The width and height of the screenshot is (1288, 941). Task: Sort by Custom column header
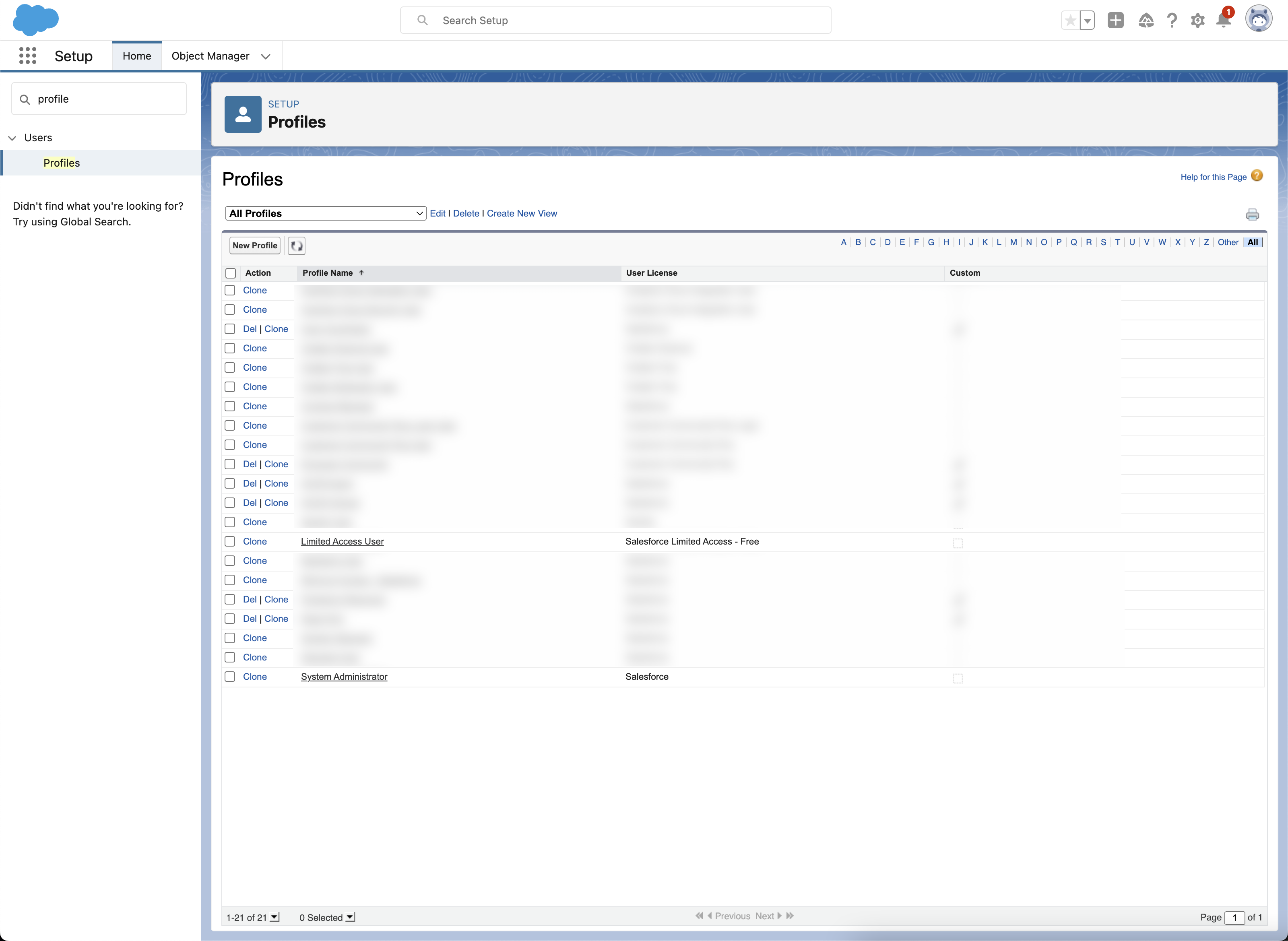(x=965, y=273)
